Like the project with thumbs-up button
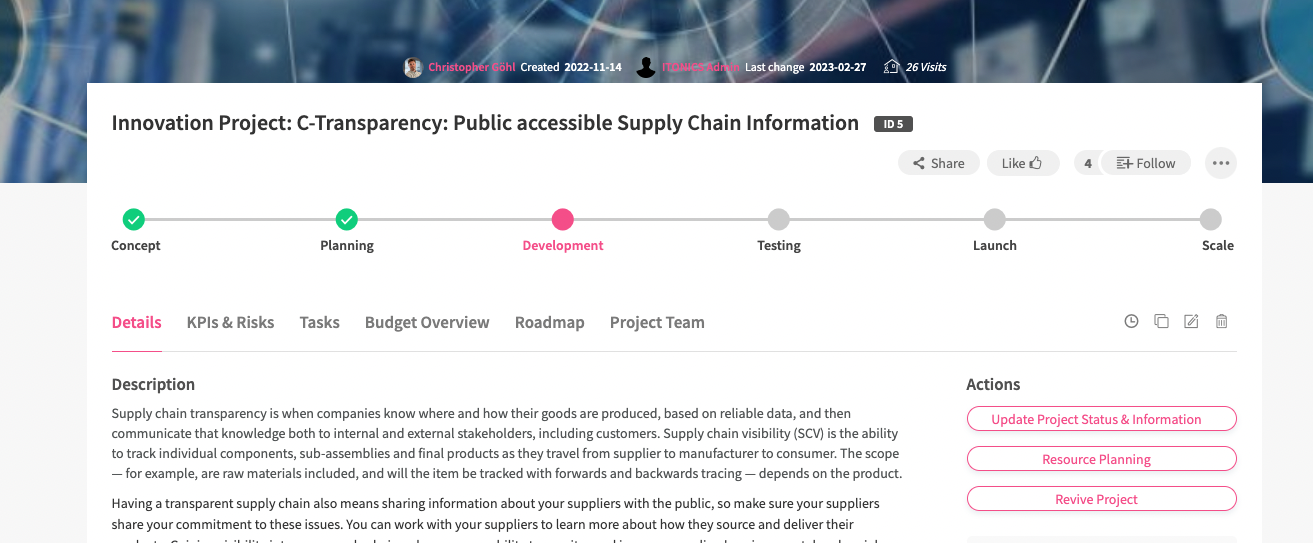 click(1022, 163)
